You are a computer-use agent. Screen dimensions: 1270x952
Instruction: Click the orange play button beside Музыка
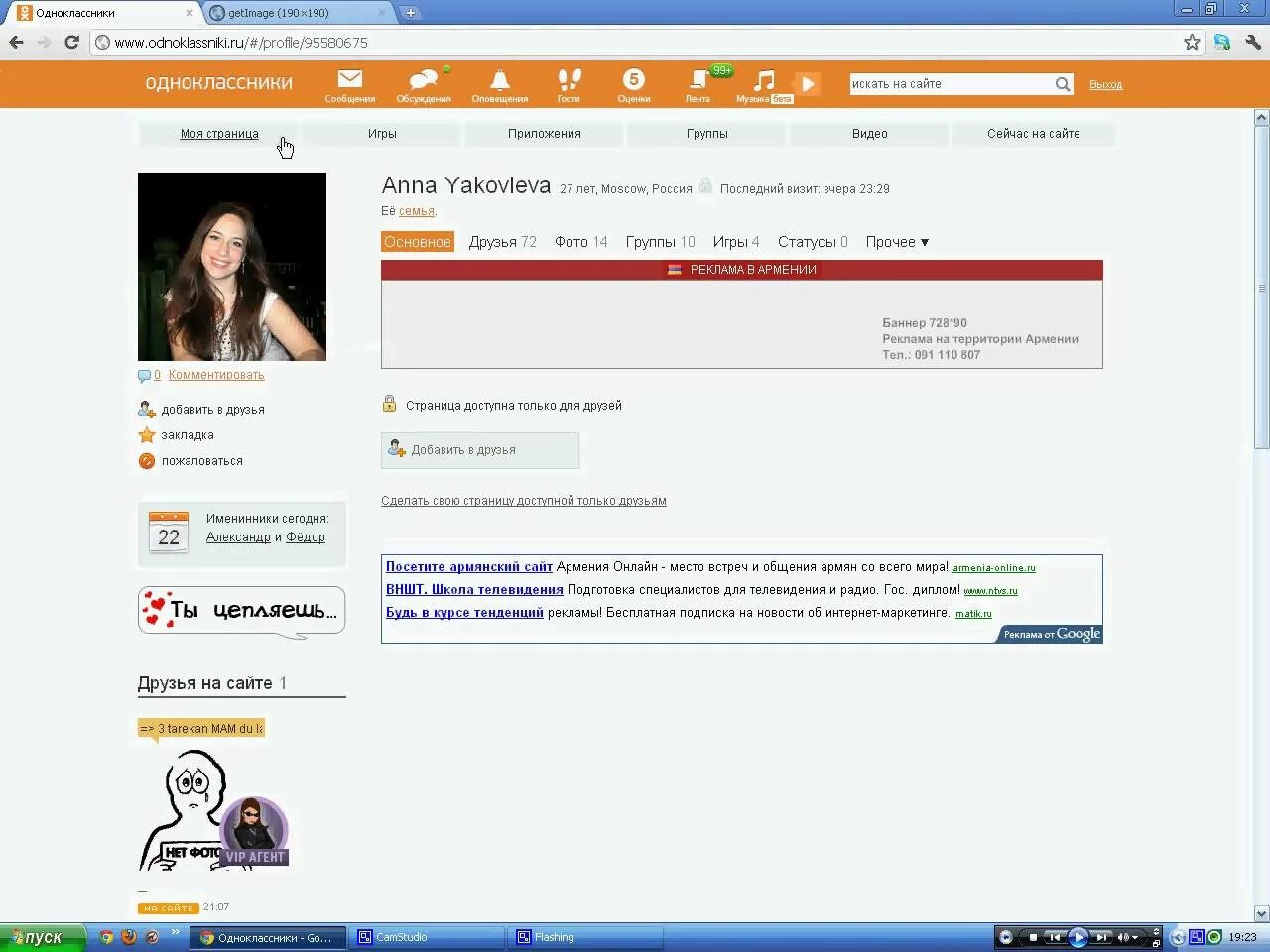click(x=808, y=84)
